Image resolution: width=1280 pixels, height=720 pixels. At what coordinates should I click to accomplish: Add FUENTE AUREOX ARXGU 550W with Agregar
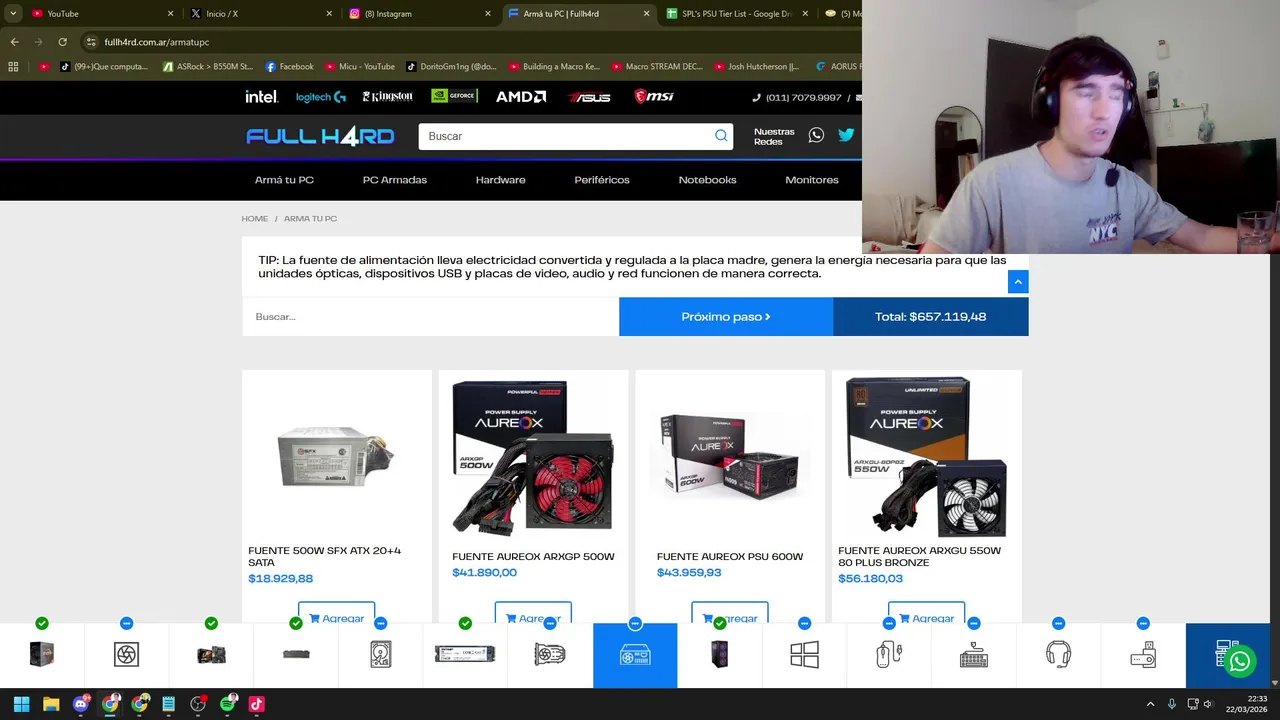click(926, 618)
